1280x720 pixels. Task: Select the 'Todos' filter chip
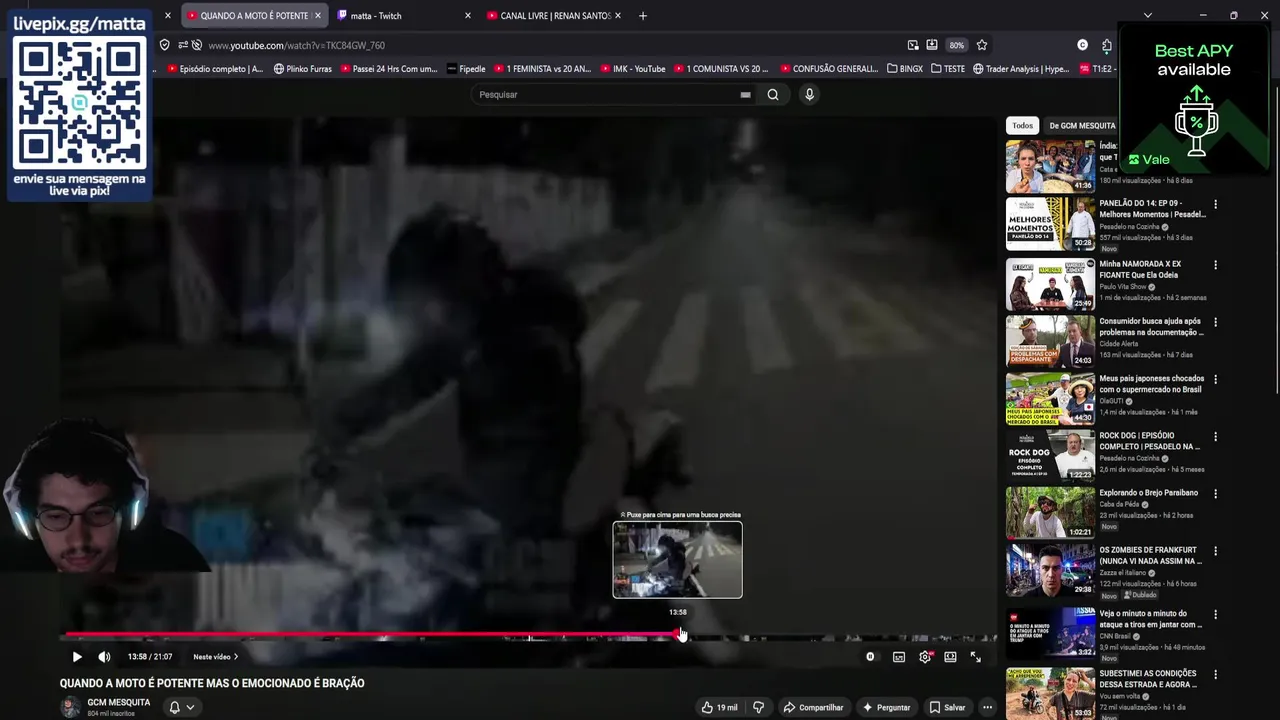click(x=1022, y=125)
